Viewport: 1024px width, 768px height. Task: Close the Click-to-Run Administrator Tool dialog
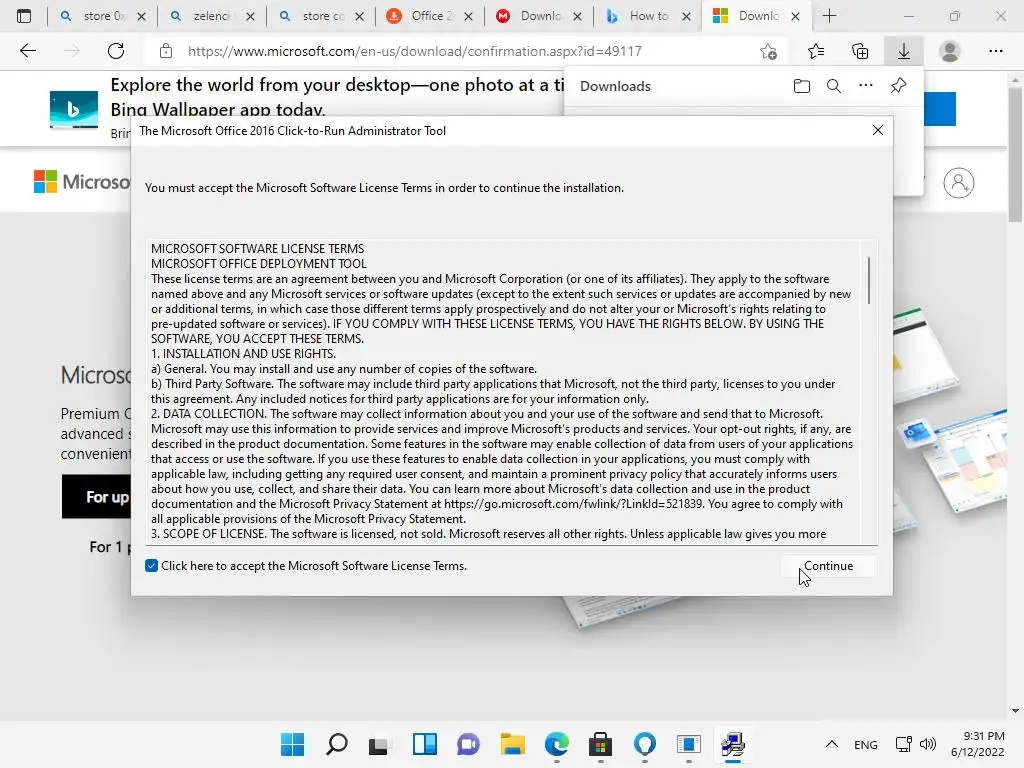878,130
